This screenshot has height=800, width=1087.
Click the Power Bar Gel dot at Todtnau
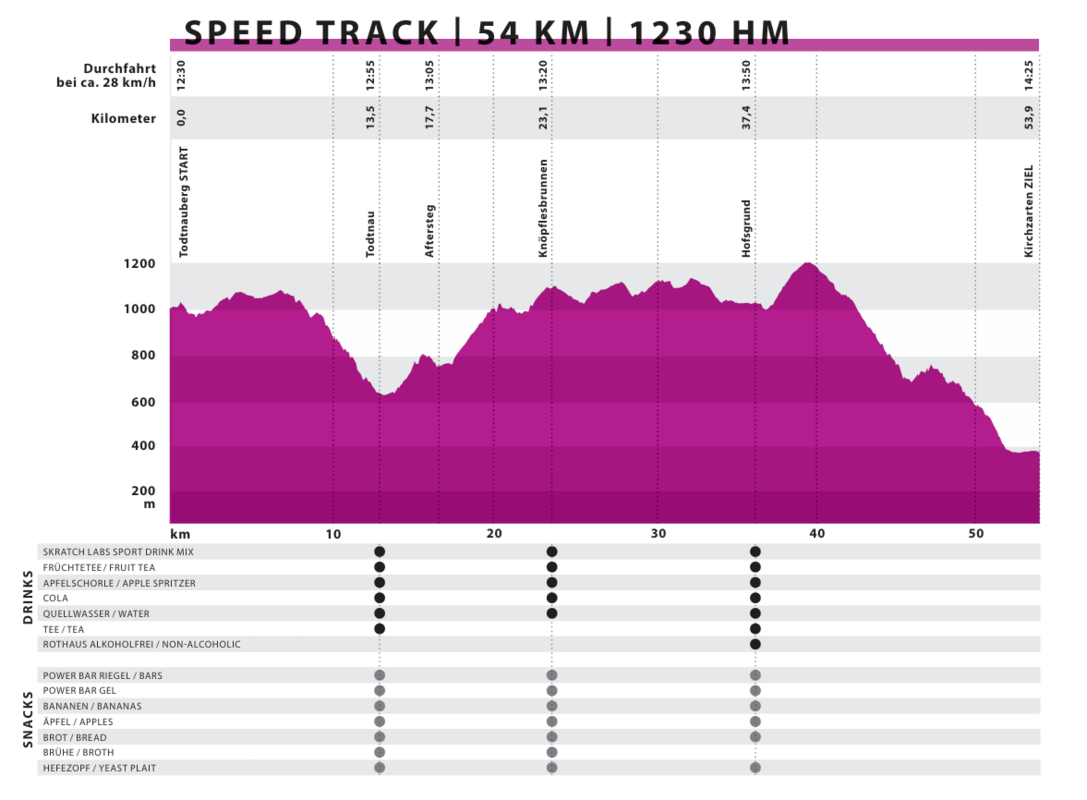point(378,690)
